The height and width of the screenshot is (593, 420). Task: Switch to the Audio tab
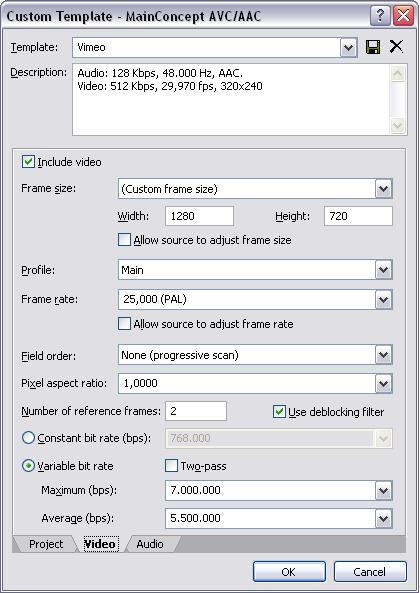[150, 544]
